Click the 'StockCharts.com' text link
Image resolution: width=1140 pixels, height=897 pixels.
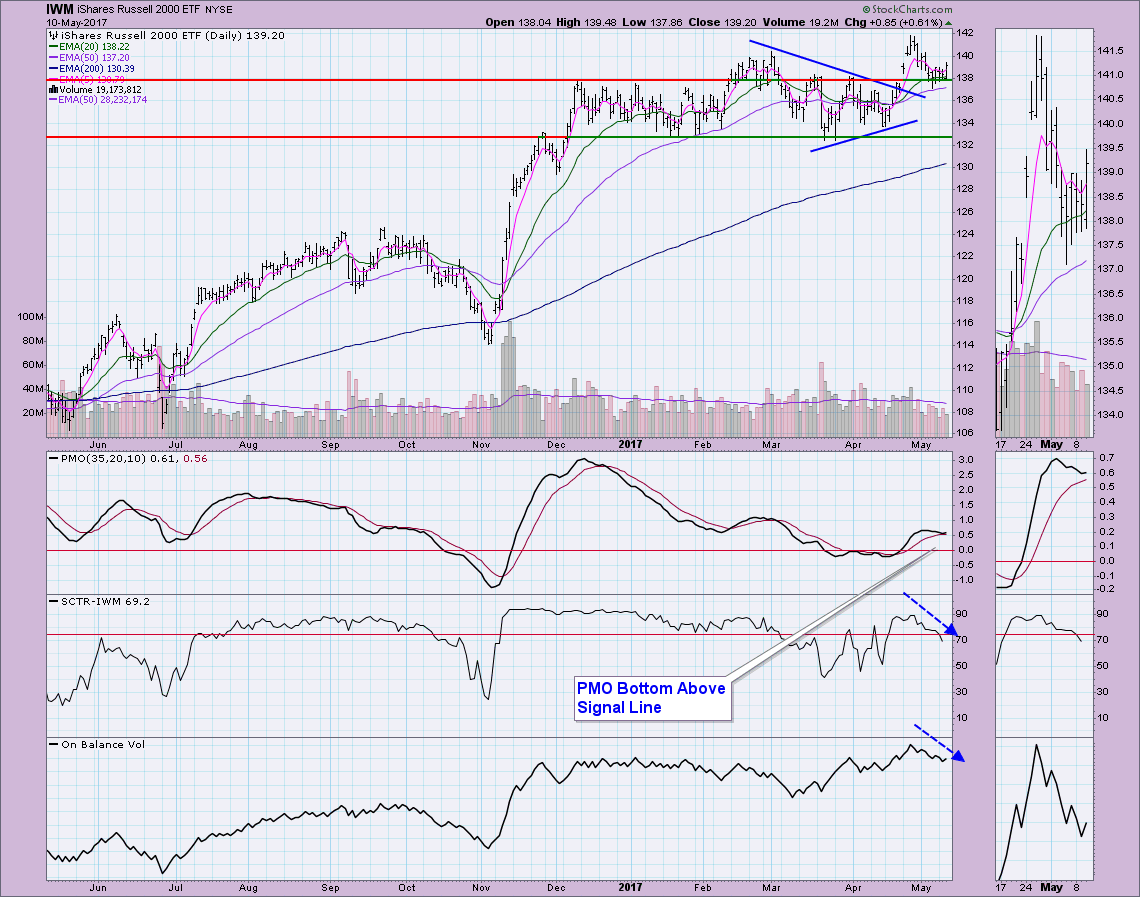(x=912, y=9)
